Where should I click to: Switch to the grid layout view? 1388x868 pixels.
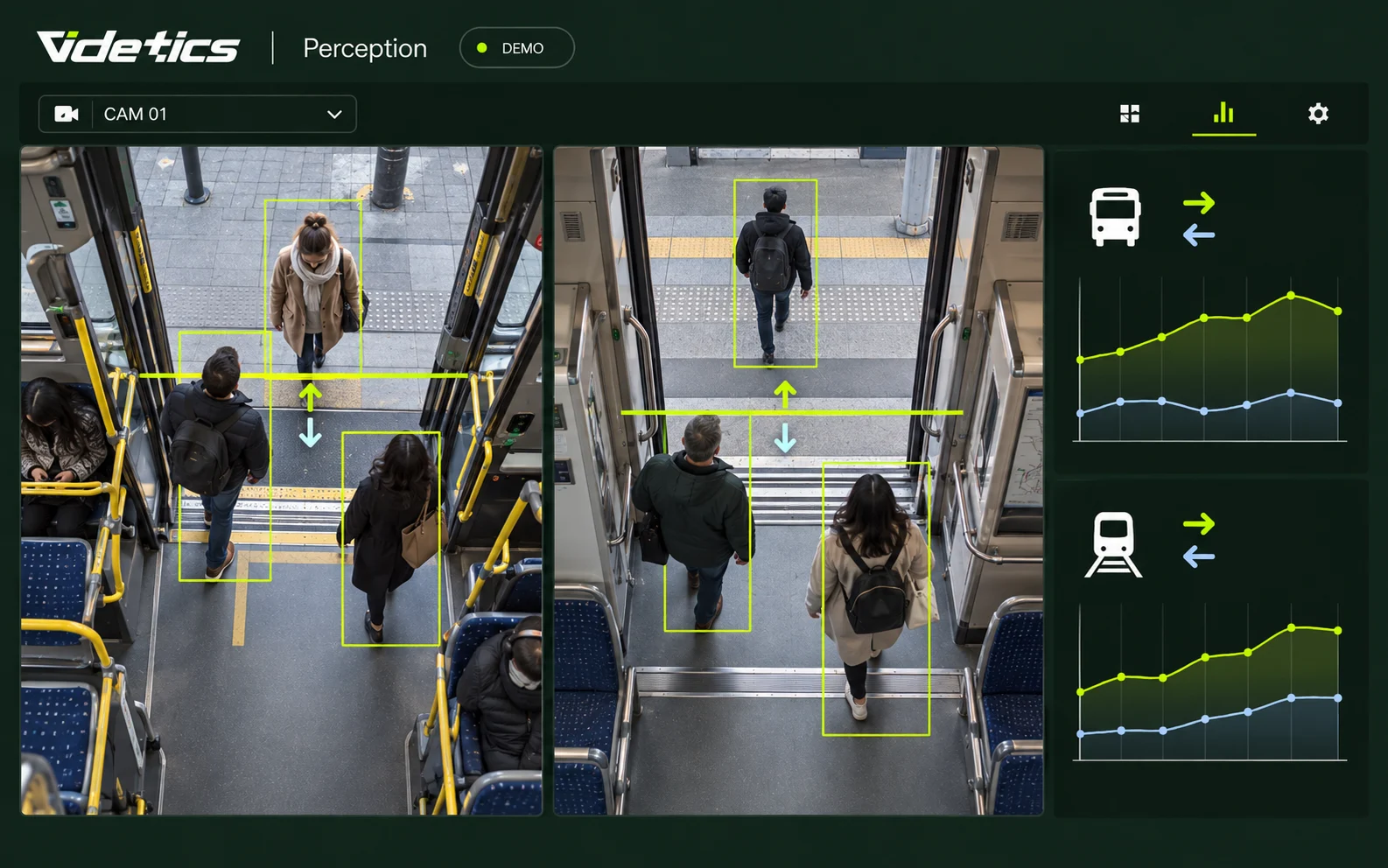pyautogui.click(x=1130, y=114)
